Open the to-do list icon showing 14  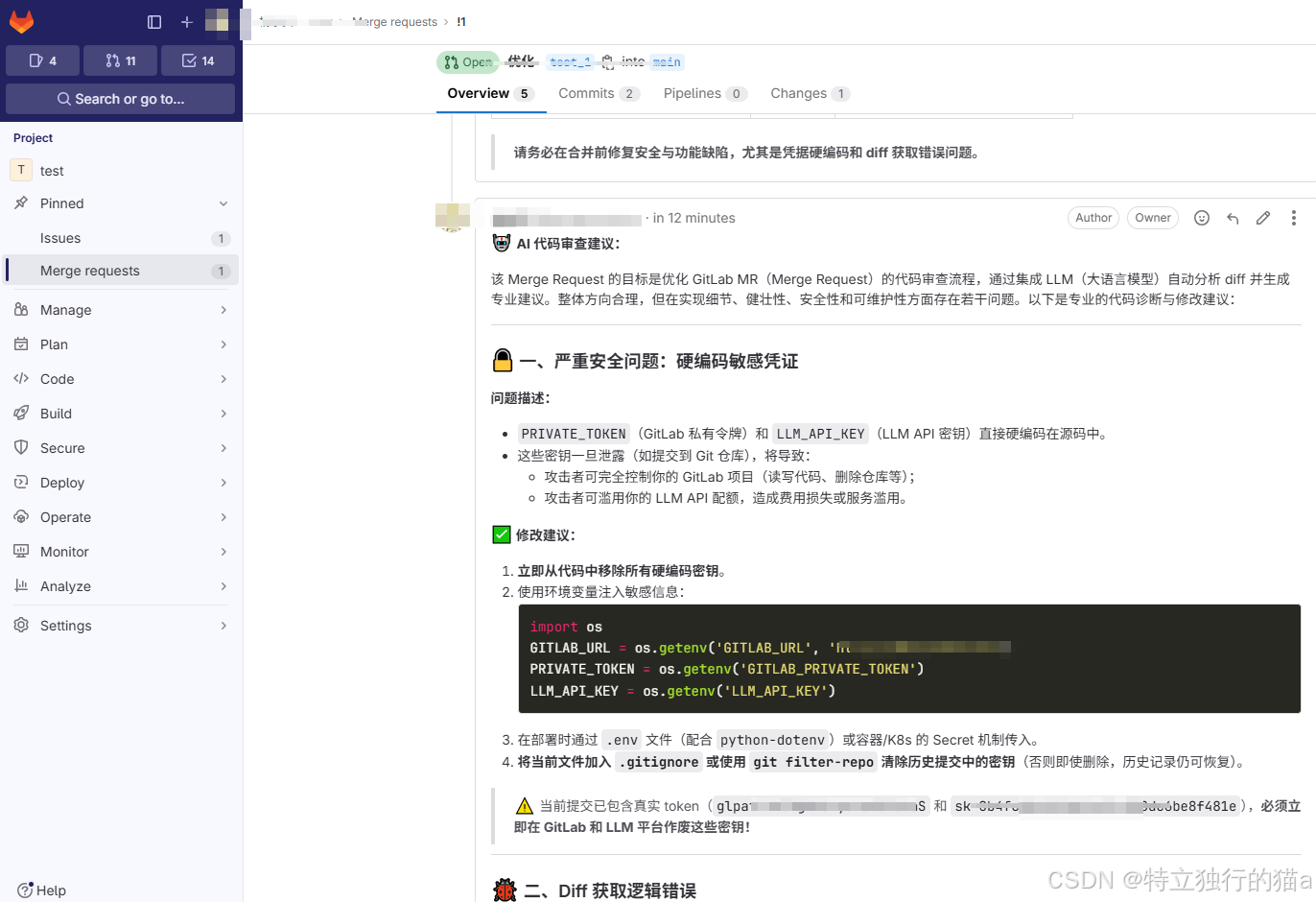(x=198, y=59)
